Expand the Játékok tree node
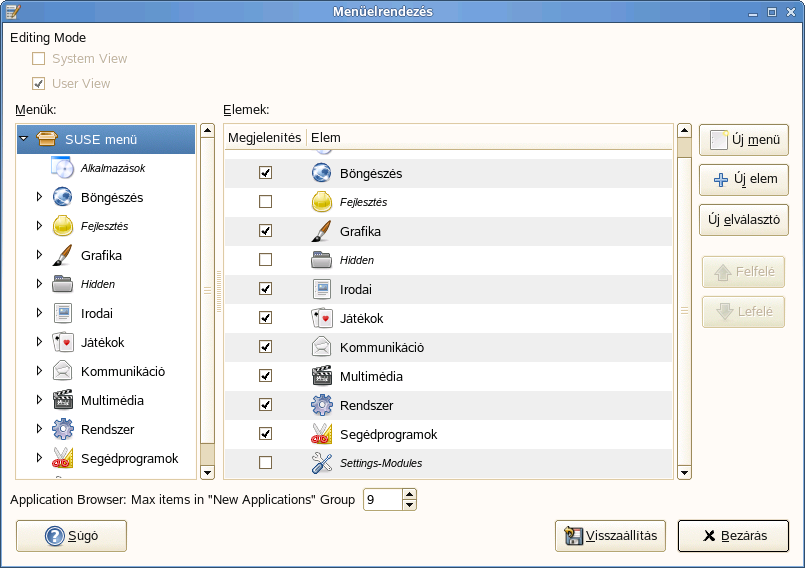Image resolution: width=805 pixels, height=568 pixels. pyautogui.click(x=39, y=342)
